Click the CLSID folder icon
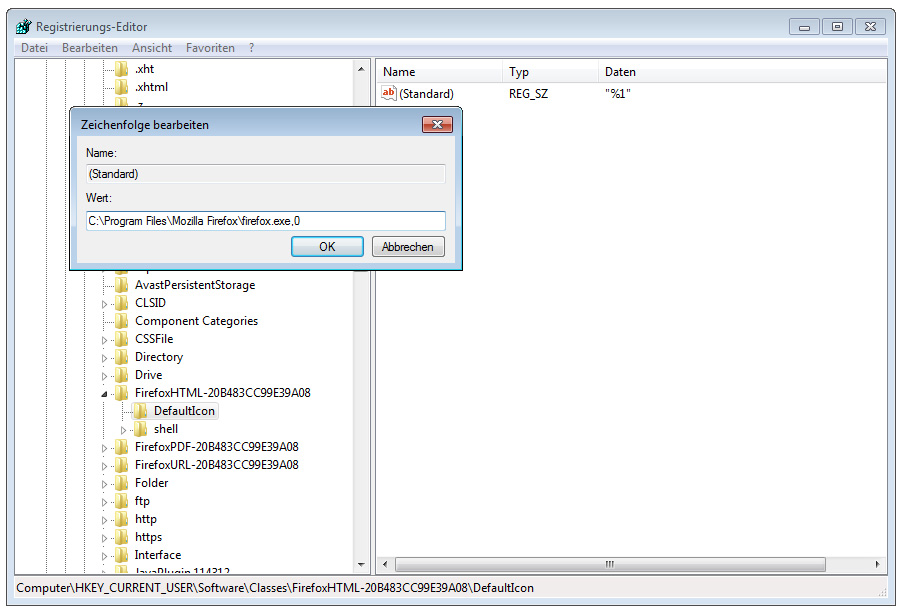The height and width of the screenshot is (614, 904). (122, 303)
